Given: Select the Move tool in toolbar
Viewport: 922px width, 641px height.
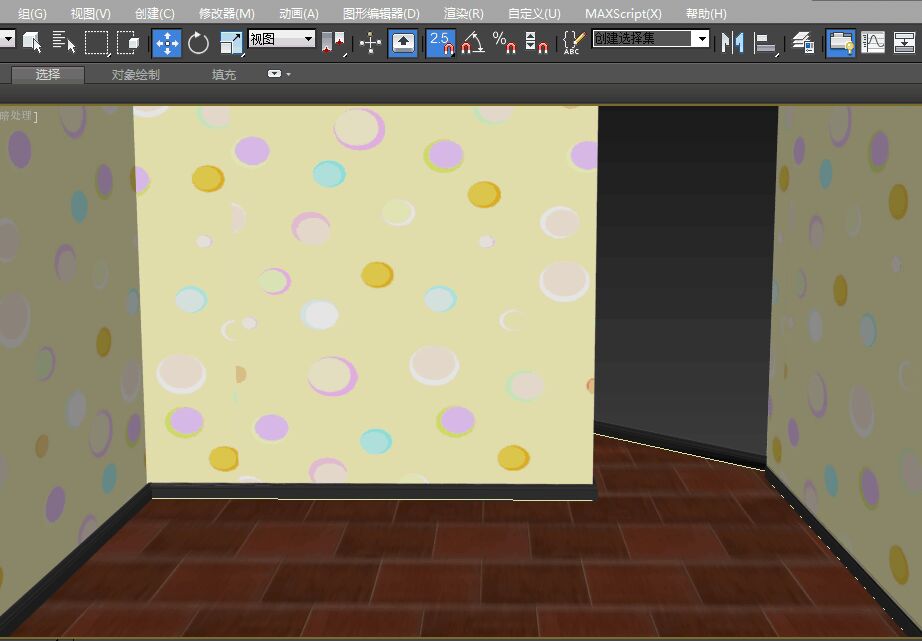Looking at the screenshot, I should (x=166, y=43).
